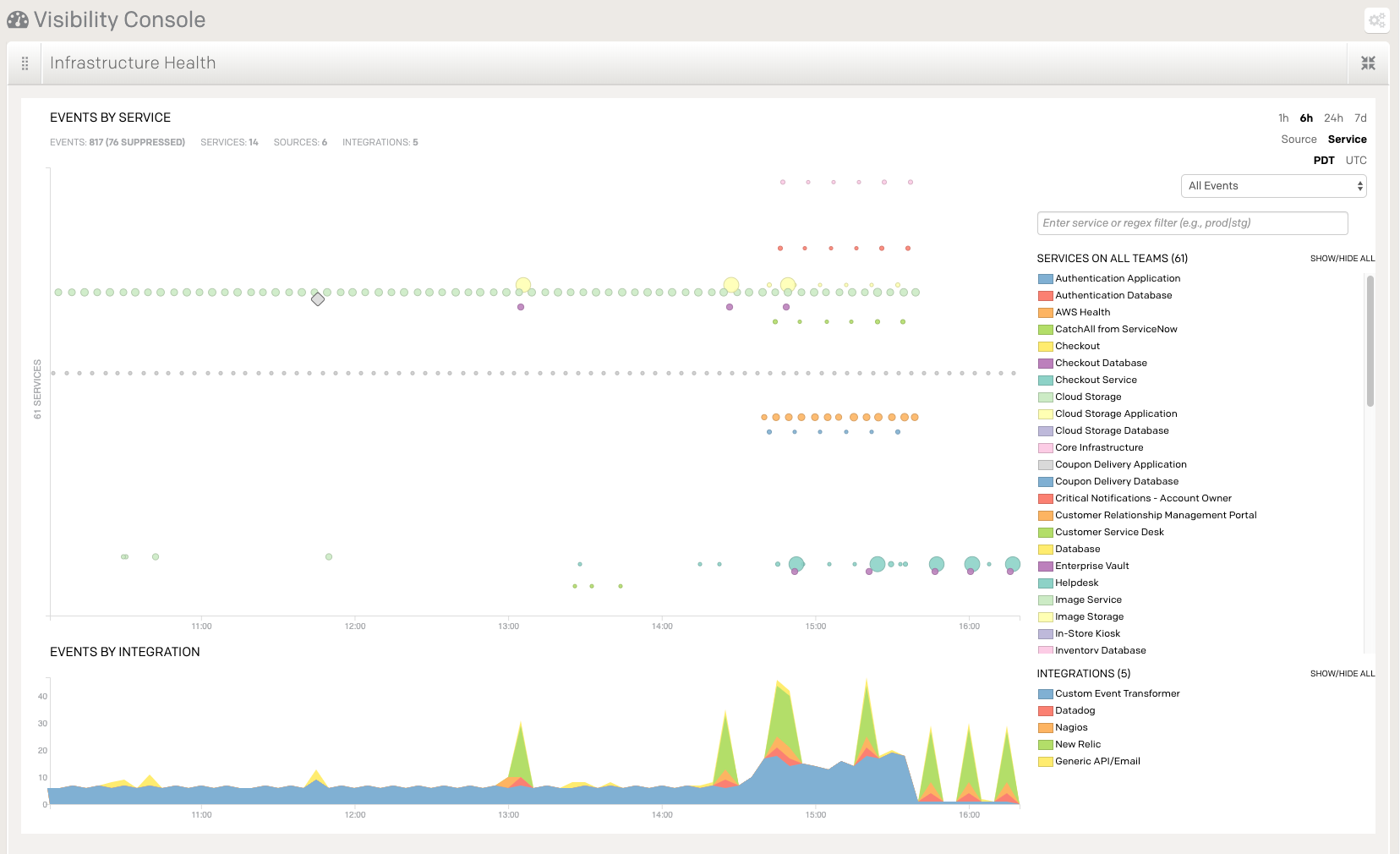Click the Visibility Console dashboard gauge icon

(18, 19)
